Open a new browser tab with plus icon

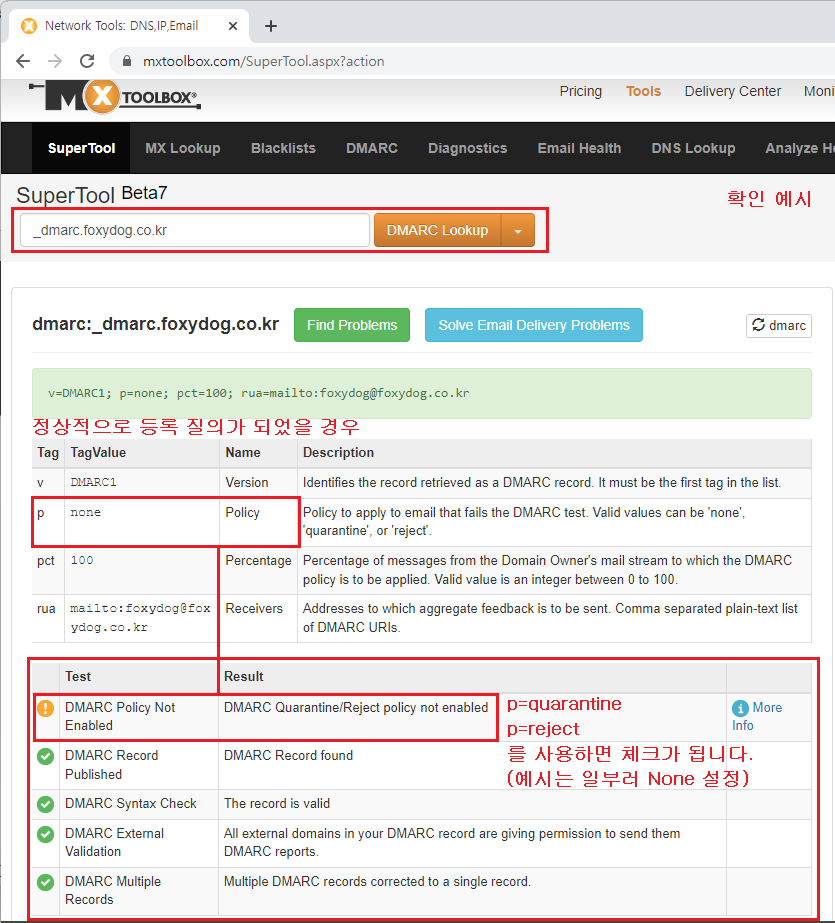pyautogui.click(x=271, y=26)
